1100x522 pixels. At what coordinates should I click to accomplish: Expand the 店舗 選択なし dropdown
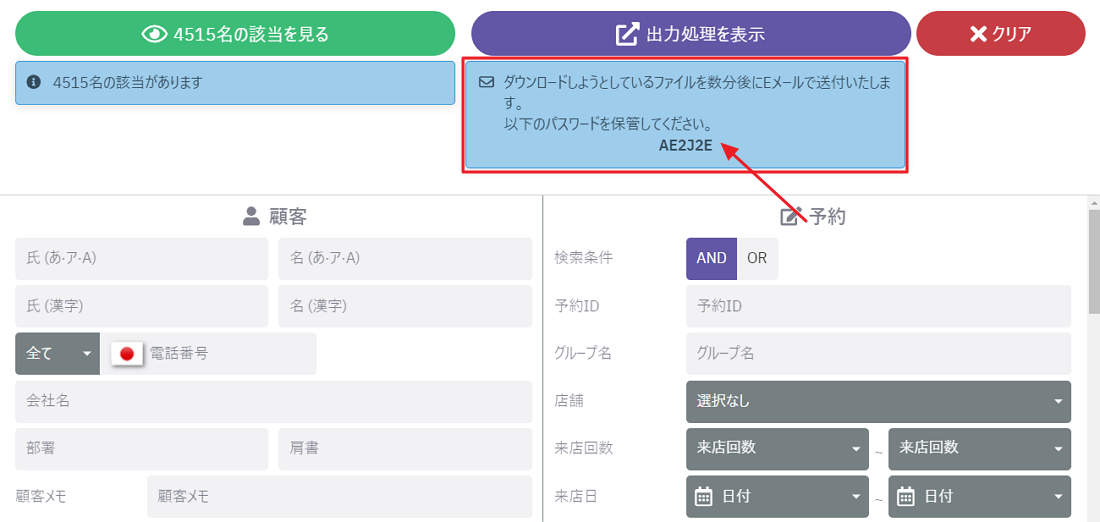click(x=878, y=401)
